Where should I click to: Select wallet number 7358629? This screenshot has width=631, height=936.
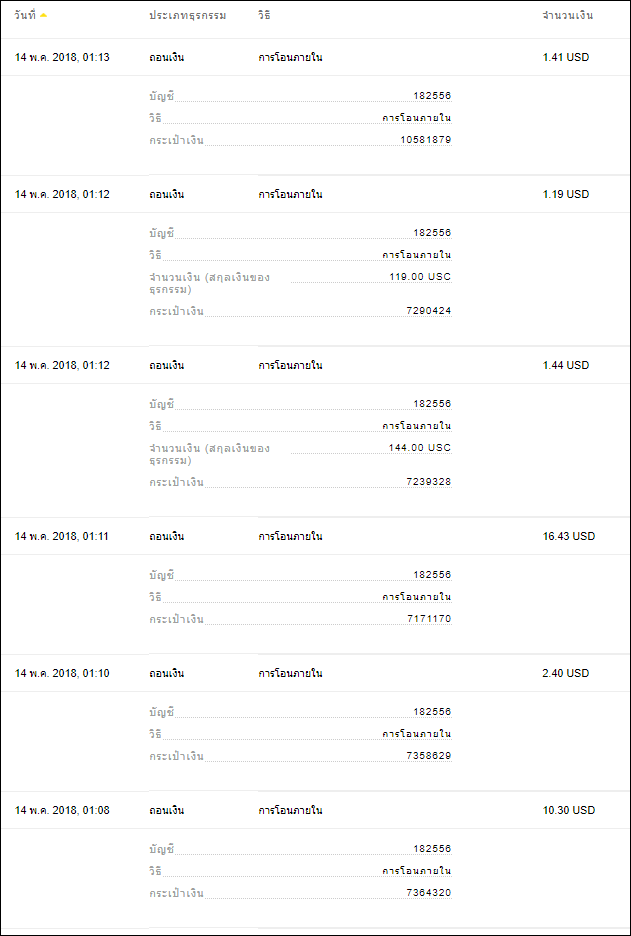click(x=429, y=756)
